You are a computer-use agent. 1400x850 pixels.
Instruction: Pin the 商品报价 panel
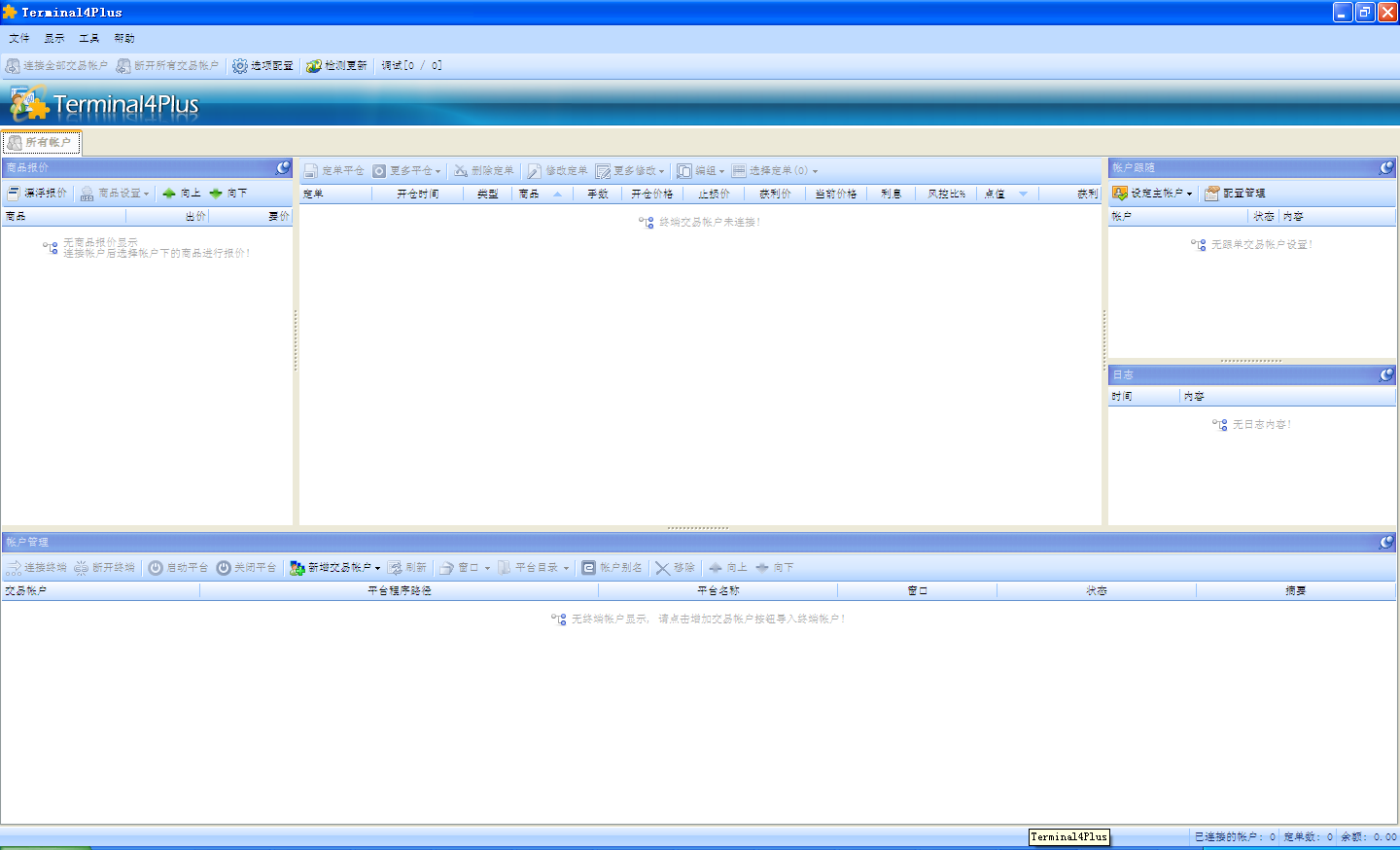(283, 168)
